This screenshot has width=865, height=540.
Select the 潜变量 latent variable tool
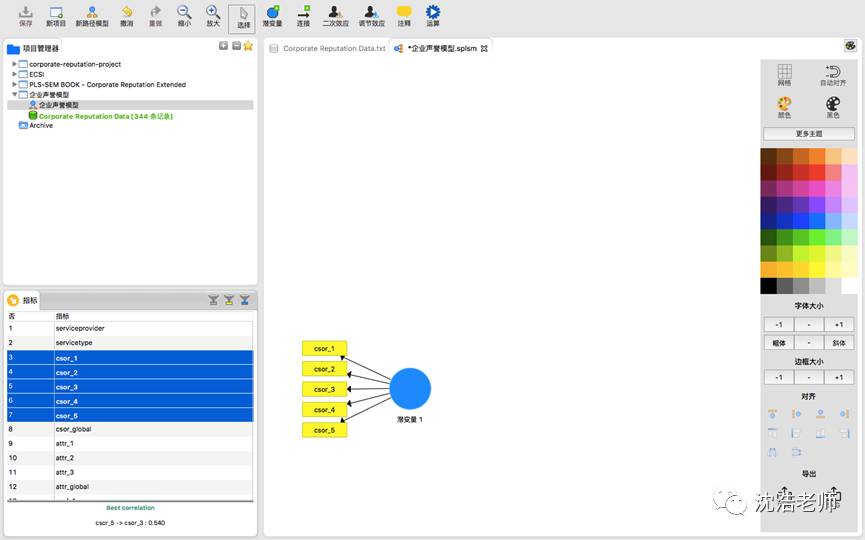(x=273, y=16)
